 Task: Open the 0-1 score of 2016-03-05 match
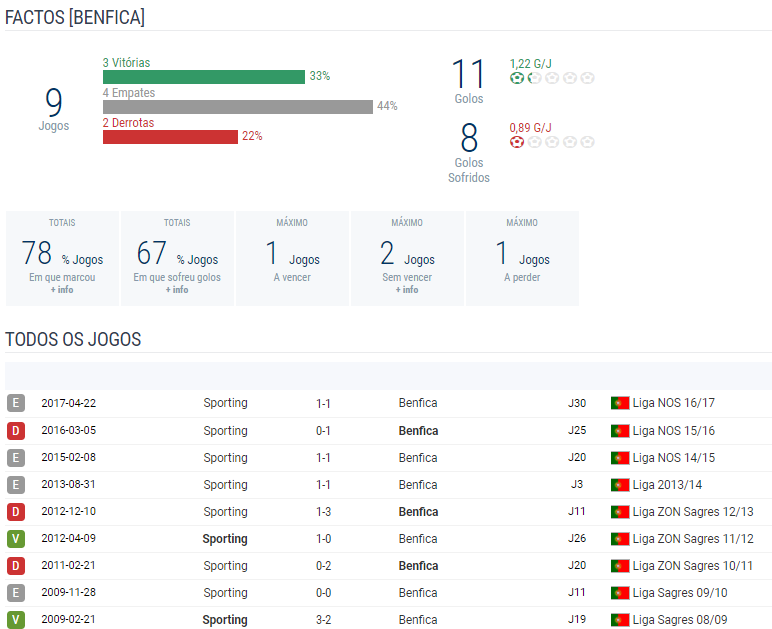[x=323, y=431]
